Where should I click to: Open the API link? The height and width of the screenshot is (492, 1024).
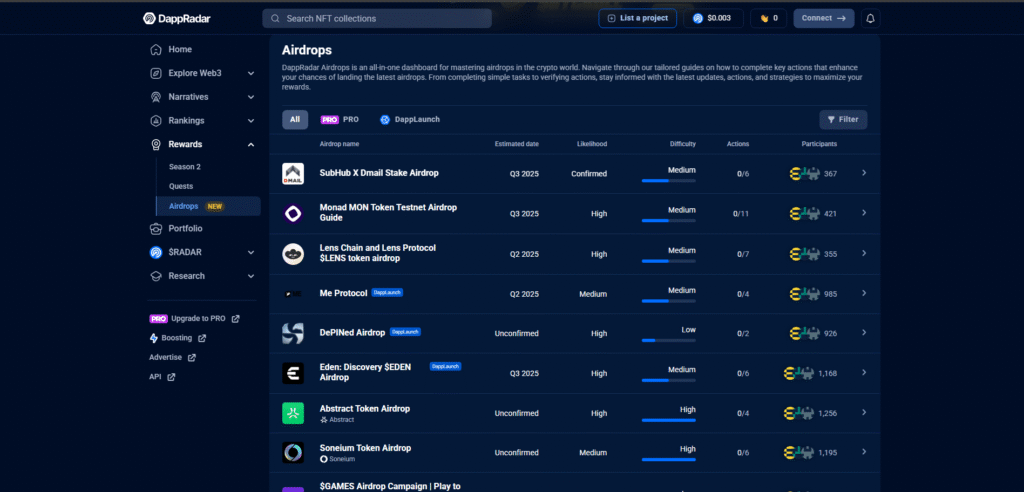162,377
